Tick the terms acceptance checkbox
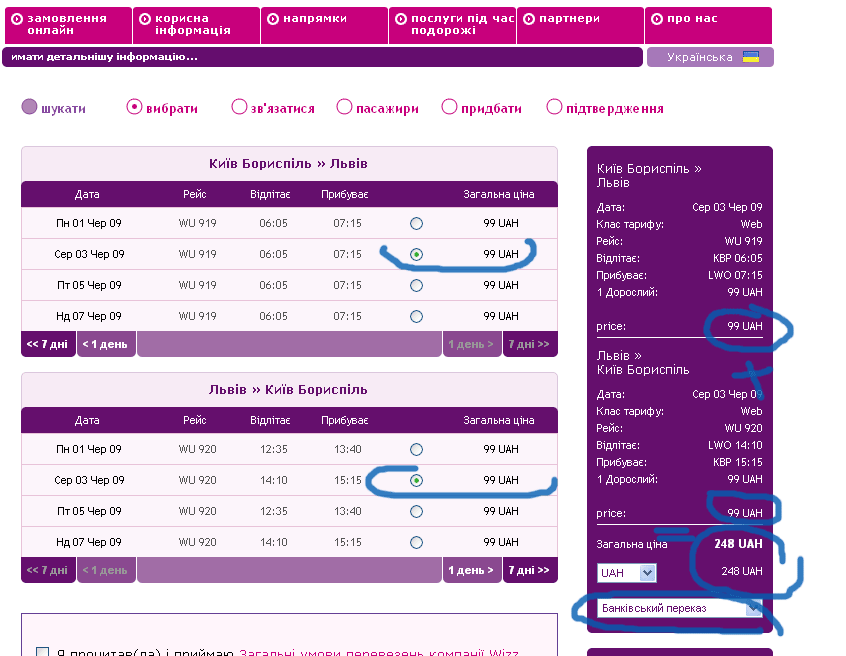Viewport: 846px width, 656px height. pos(42,653)
